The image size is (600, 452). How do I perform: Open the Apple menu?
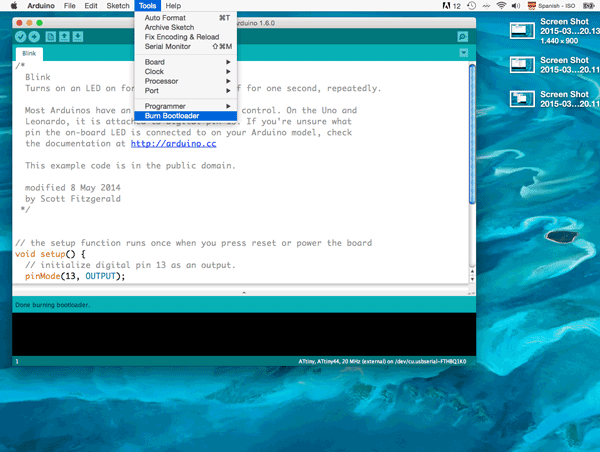point(14,6)
